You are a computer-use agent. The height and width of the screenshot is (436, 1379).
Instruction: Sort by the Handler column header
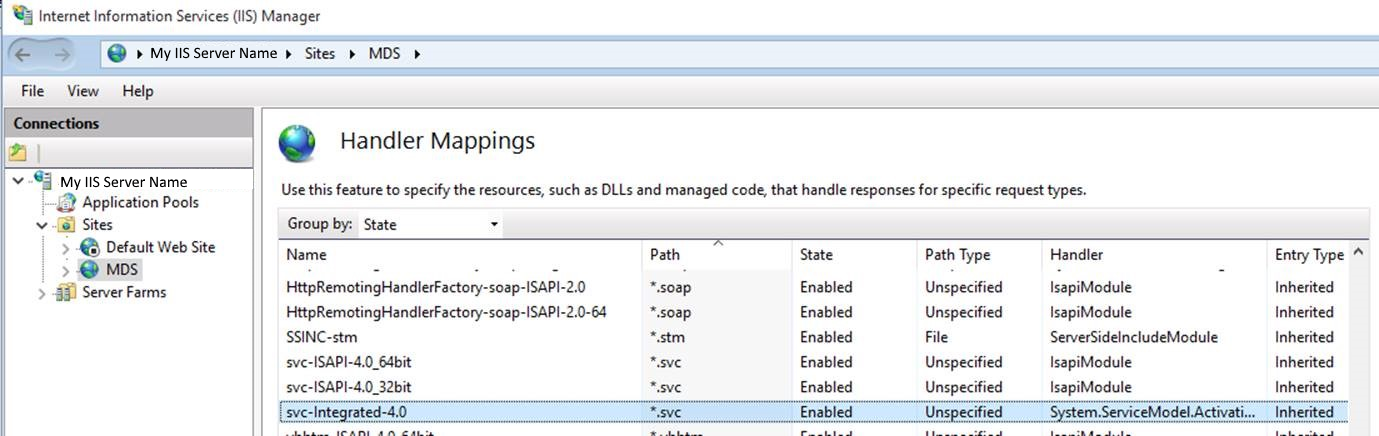click(1154, 255)
